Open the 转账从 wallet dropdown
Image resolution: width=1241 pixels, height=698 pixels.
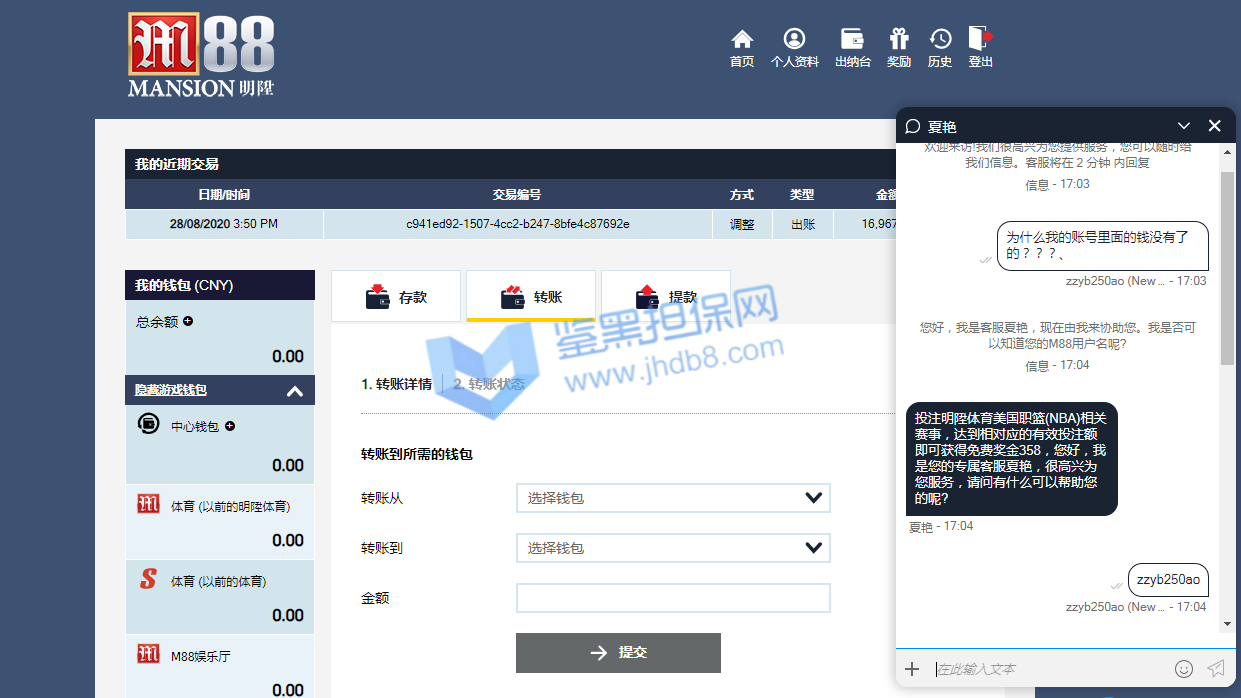pyautogui.click(x=673, y=498)
